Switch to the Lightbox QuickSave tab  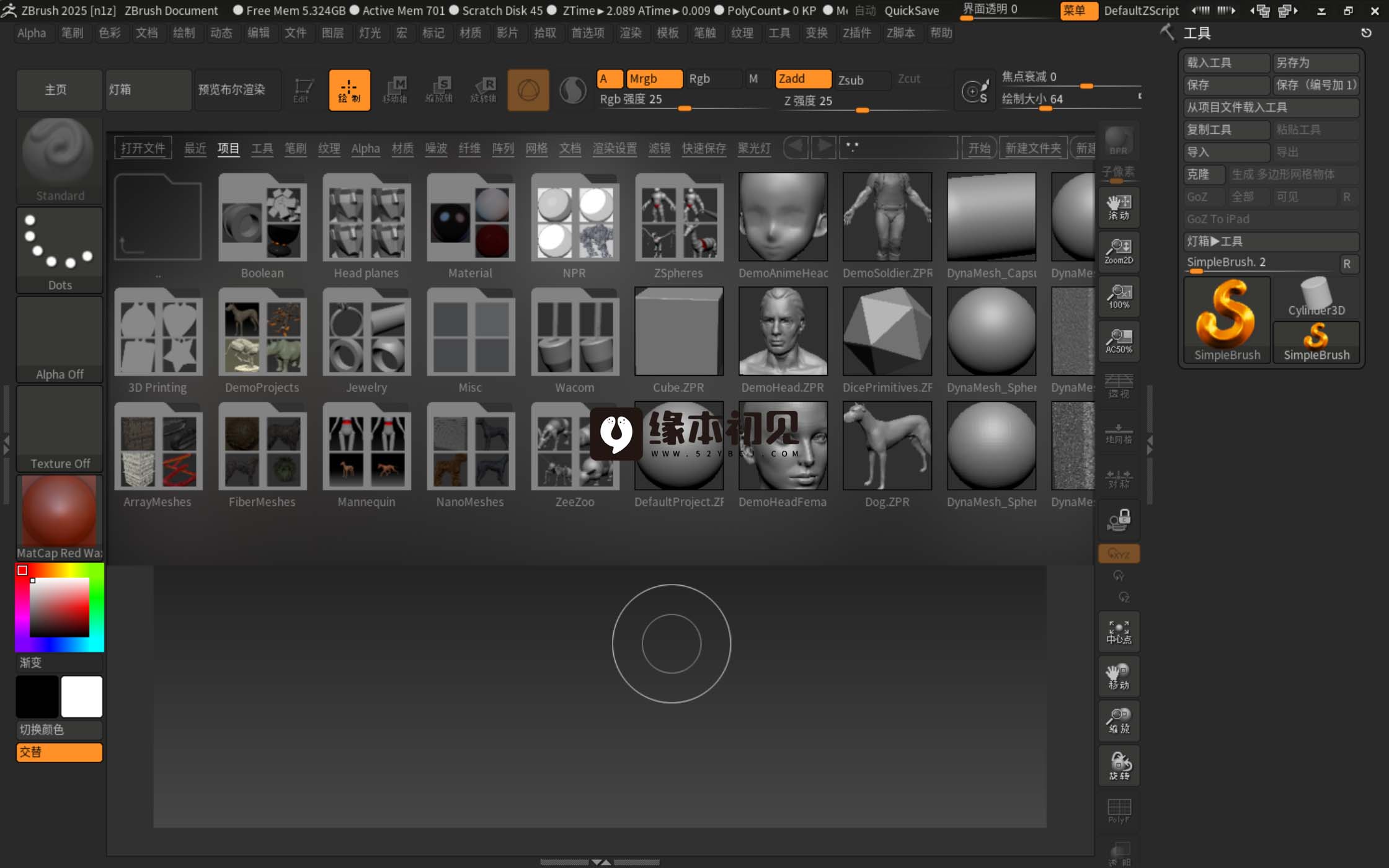click(704, 148)
